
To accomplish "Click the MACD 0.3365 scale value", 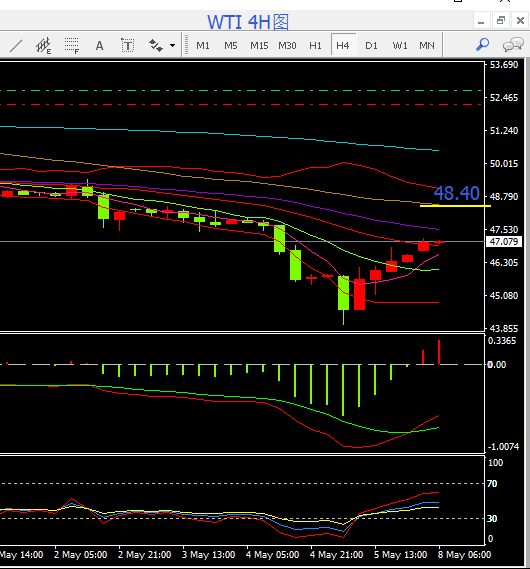I will 502,341.
